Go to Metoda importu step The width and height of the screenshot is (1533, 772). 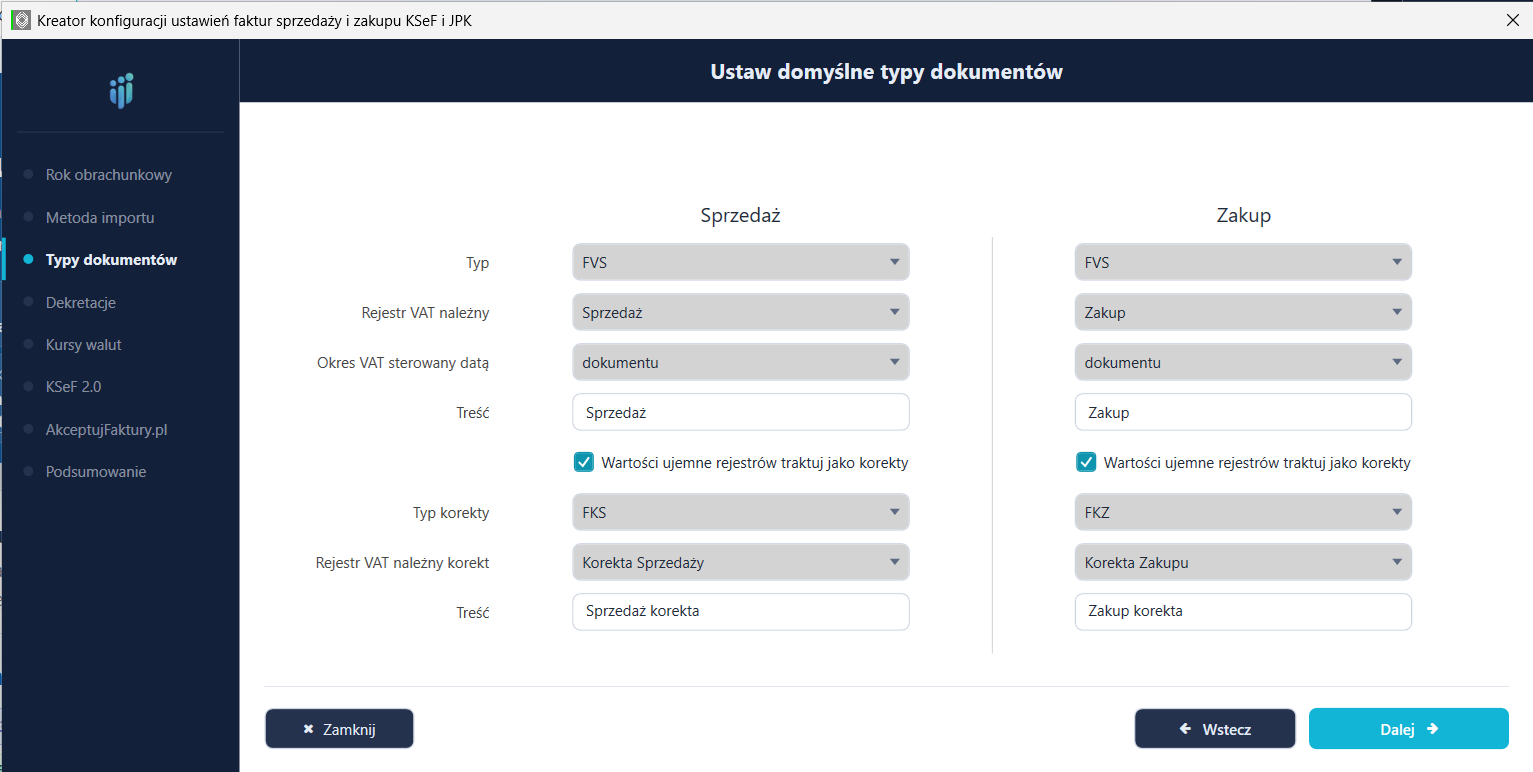100,217
